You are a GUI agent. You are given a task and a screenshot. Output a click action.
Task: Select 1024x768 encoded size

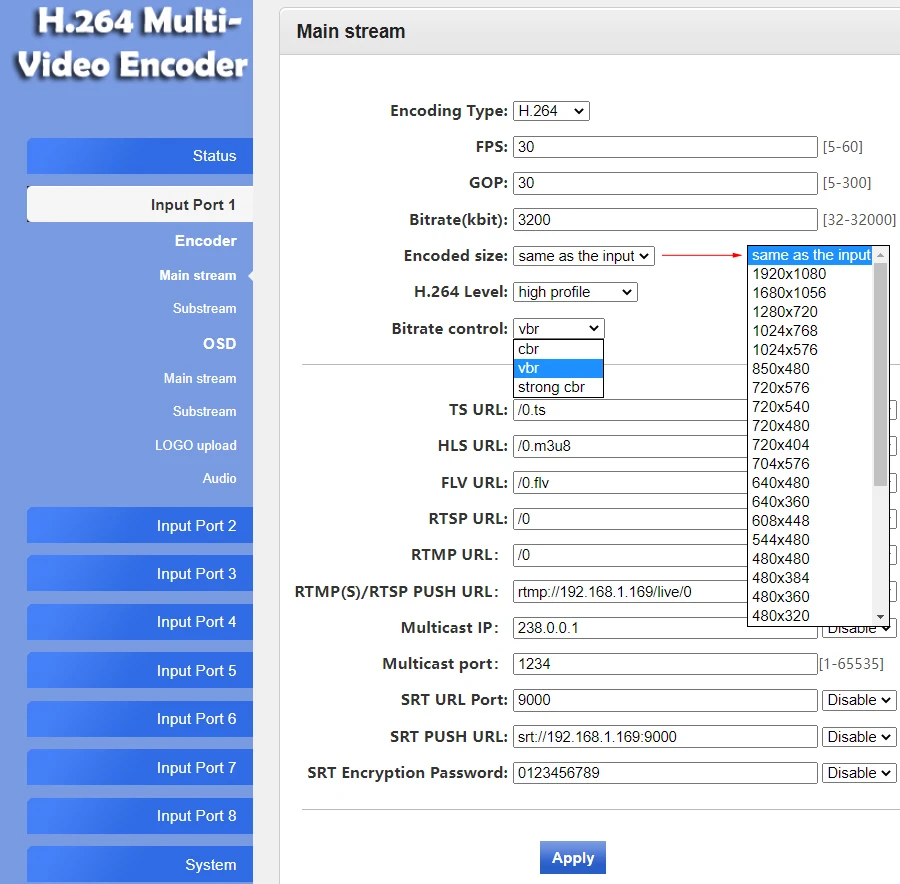coord(810,331)
